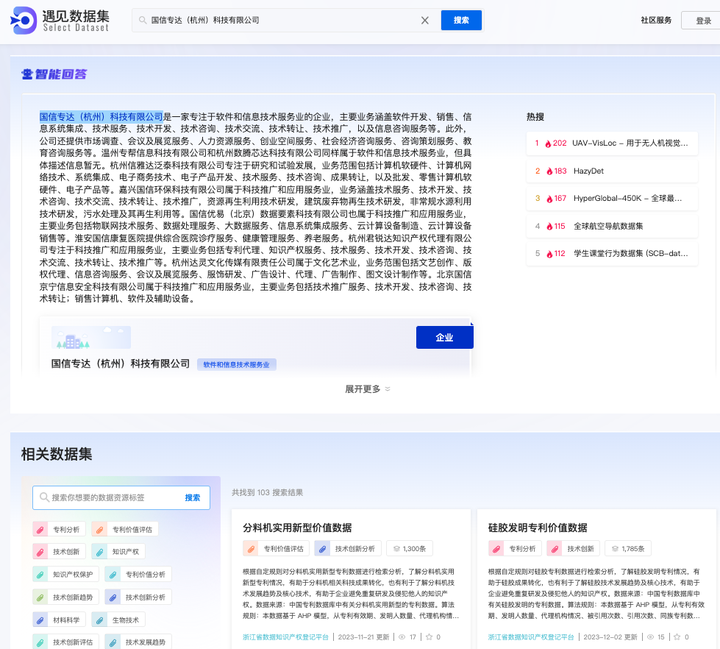Click the blue 搜索 button in the header
The width and height of the screenshot is (720, 649).
[x=461, y=20]
